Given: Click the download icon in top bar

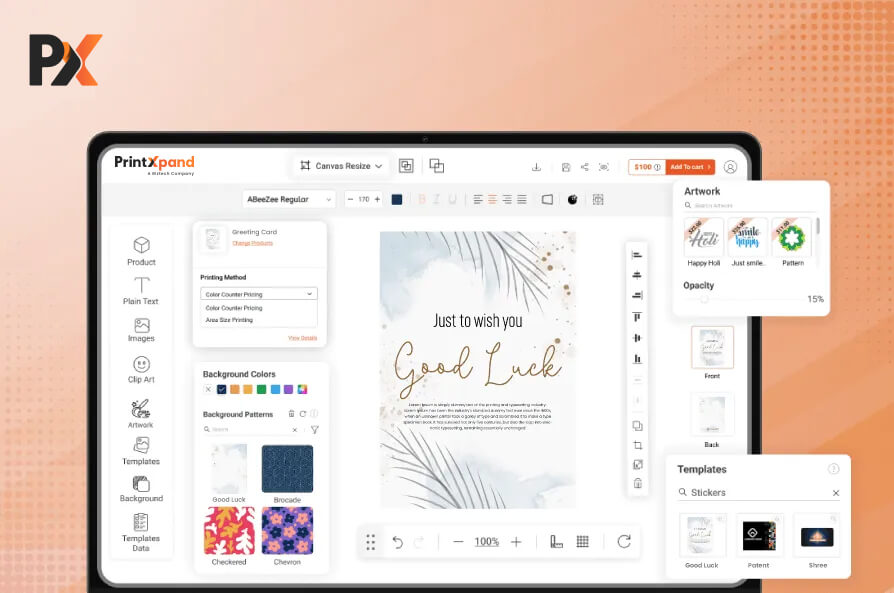Looking at the screenshot, I should [x=536, y=167].
